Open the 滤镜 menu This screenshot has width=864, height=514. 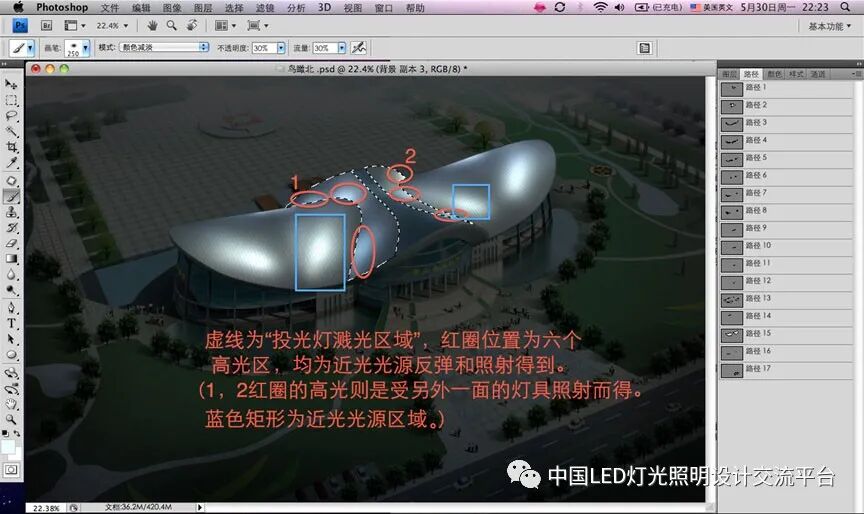265,8
